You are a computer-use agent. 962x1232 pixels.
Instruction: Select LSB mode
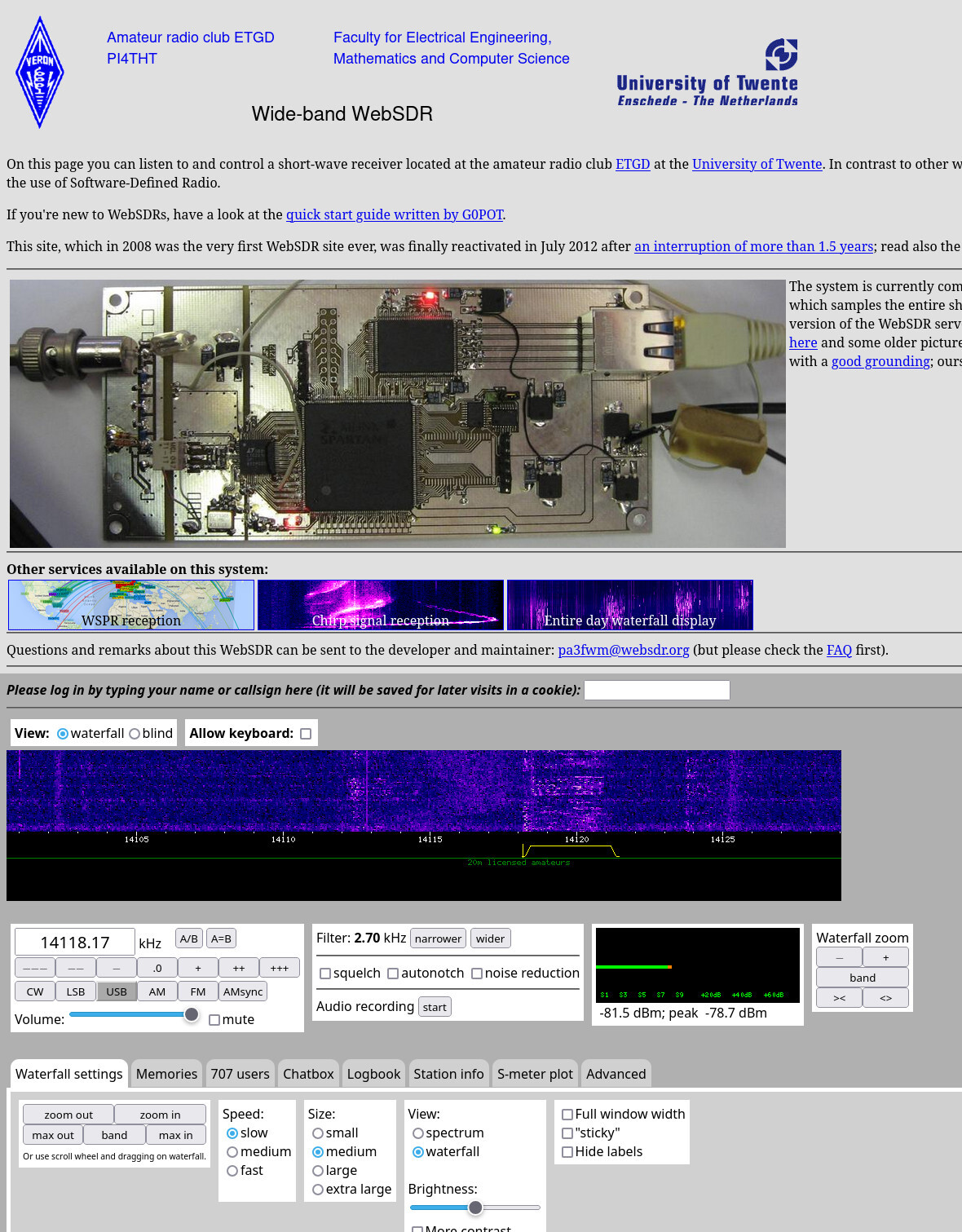pos(76,991)
